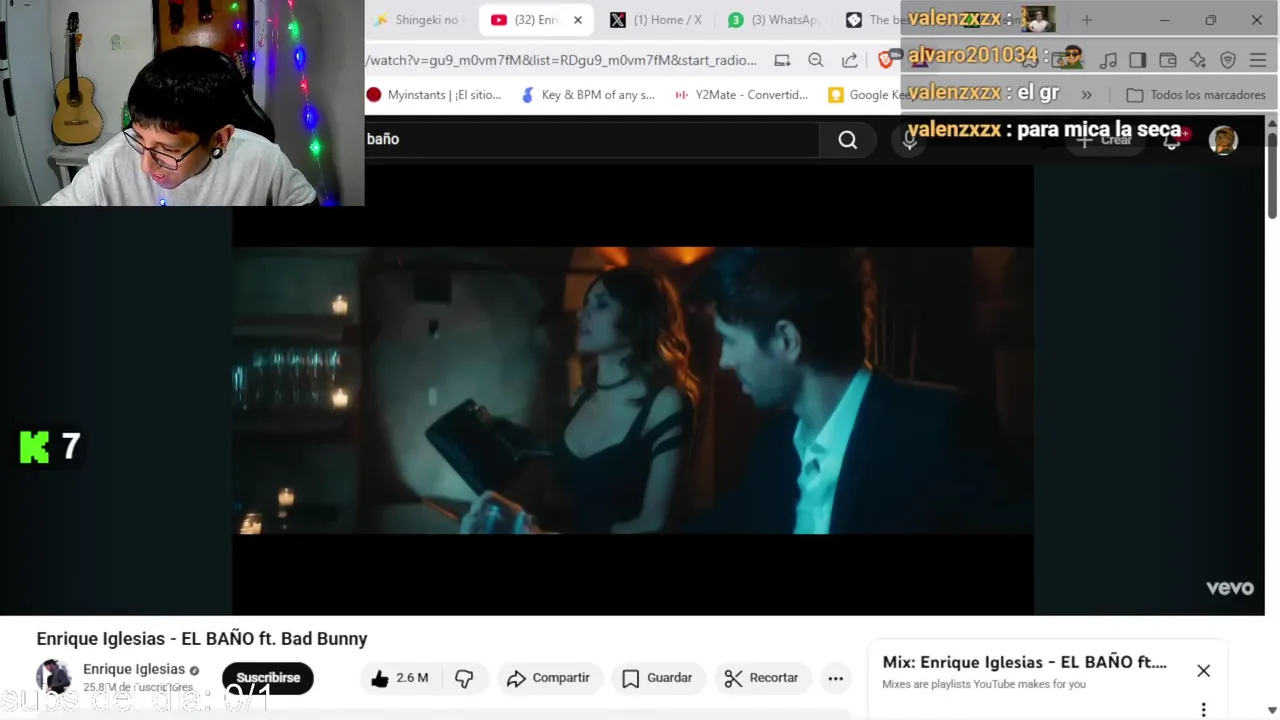
Task: Open Brave playlist music note icon
Action: click(x=1108, y=60)
